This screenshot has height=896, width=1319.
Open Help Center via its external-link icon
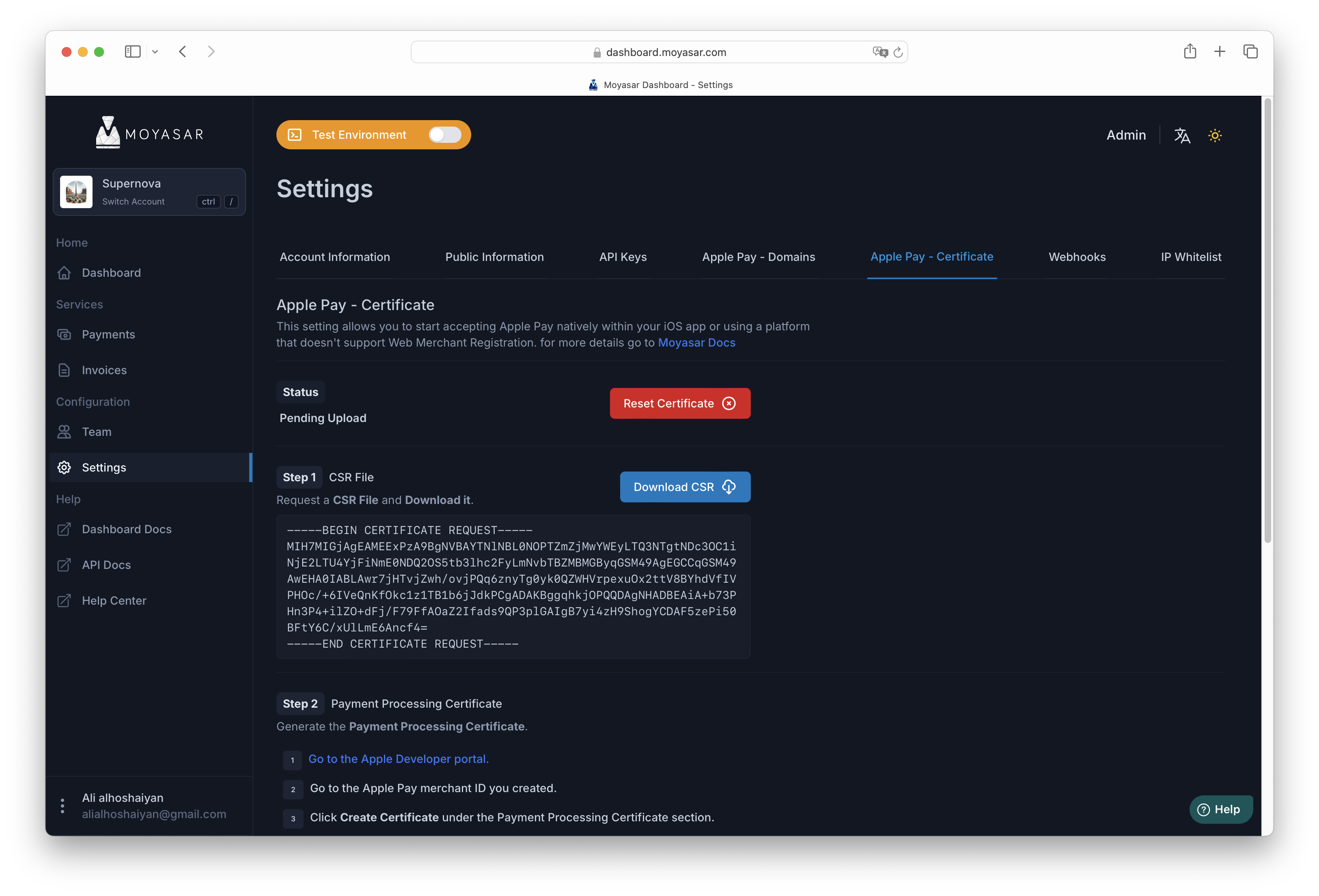64,600
